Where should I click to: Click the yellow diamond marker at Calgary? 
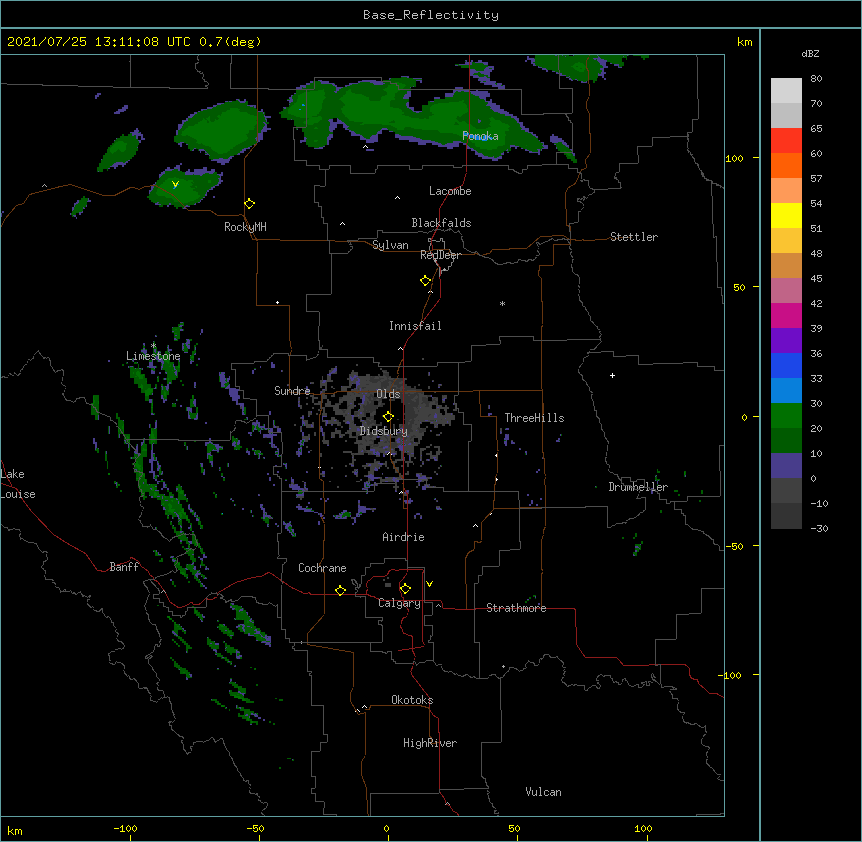[405, 589]
